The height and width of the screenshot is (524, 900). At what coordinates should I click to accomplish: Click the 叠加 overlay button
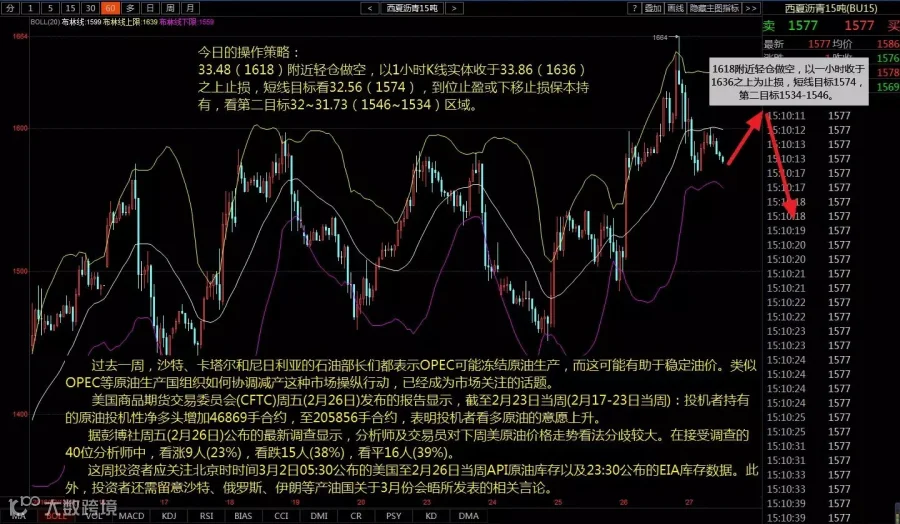tap(653, 8)
